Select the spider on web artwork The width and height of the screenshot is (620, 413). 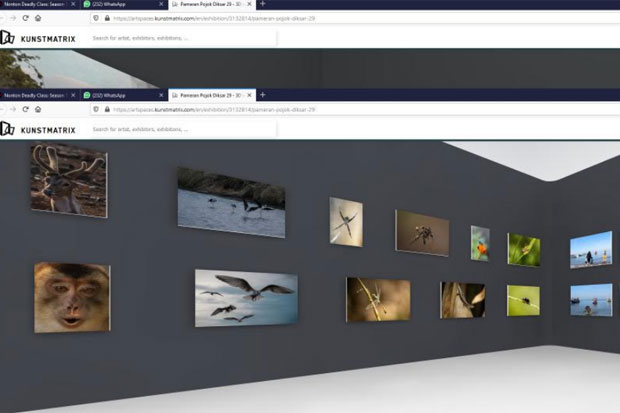click(346, 222)
